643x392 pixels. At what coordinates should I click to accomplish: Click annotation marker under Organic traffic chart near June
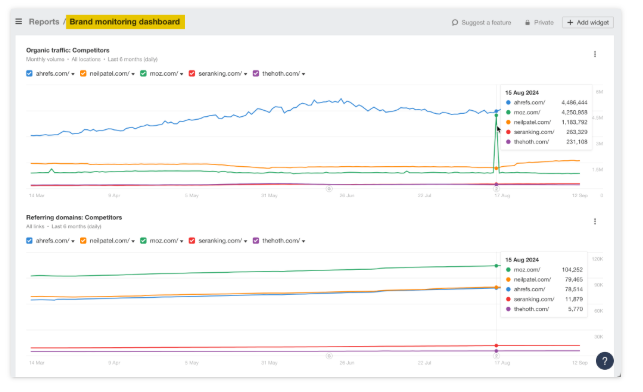329,189
